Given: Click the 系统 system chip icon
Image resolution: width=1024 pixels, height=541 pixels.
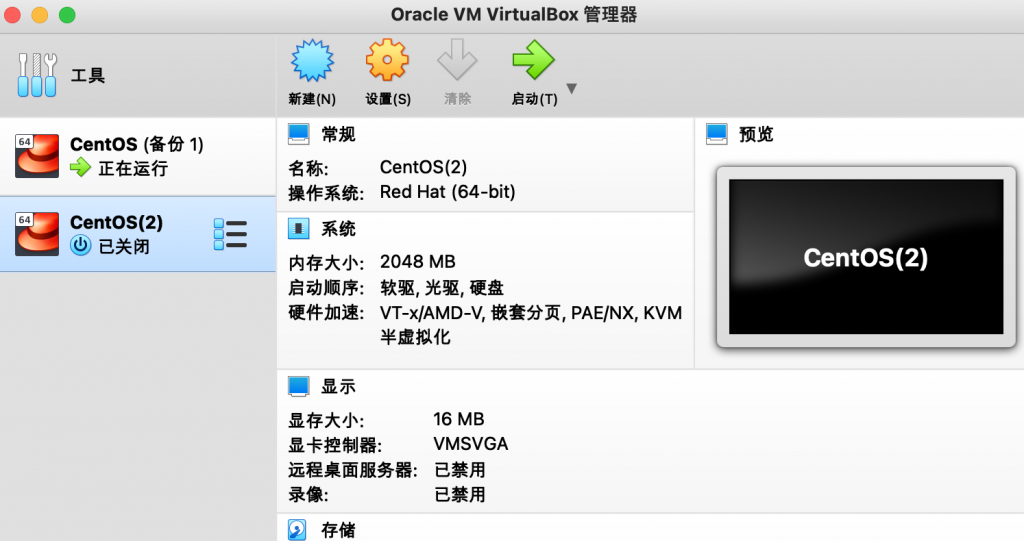Looking at the screenshot, I should click(298, 229).
